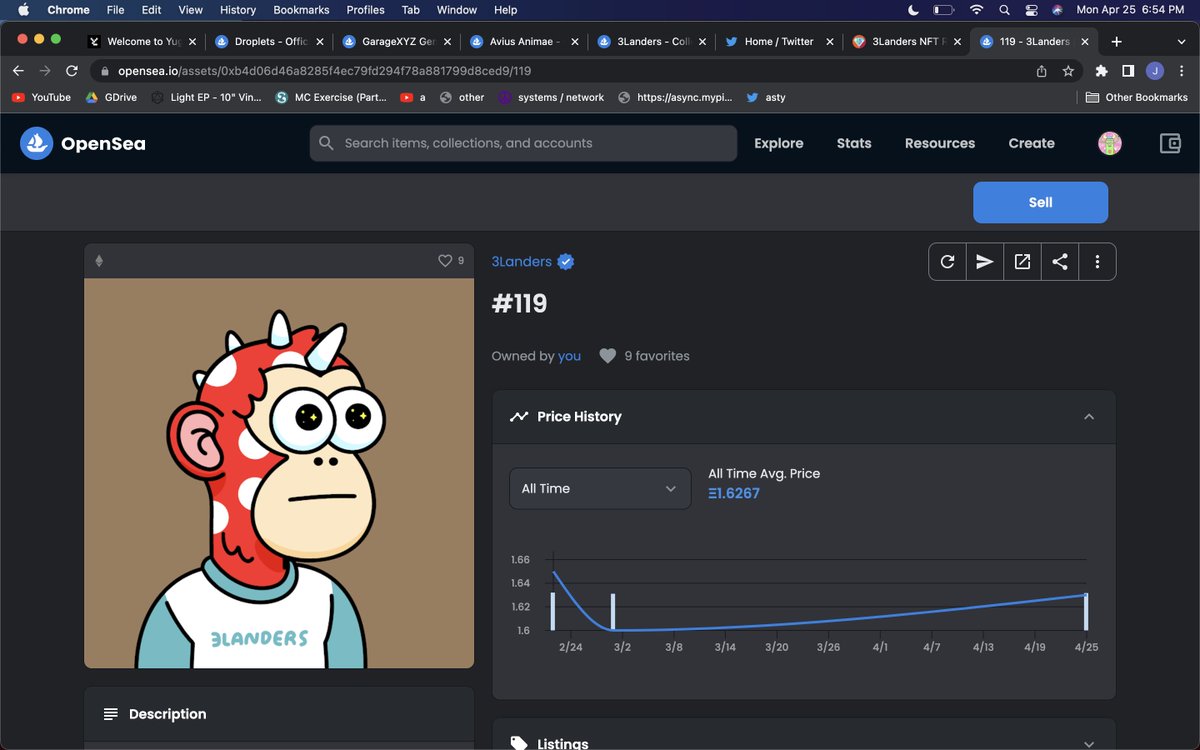
Task: Click the Chrome back arrow
Action: point(18,71)
